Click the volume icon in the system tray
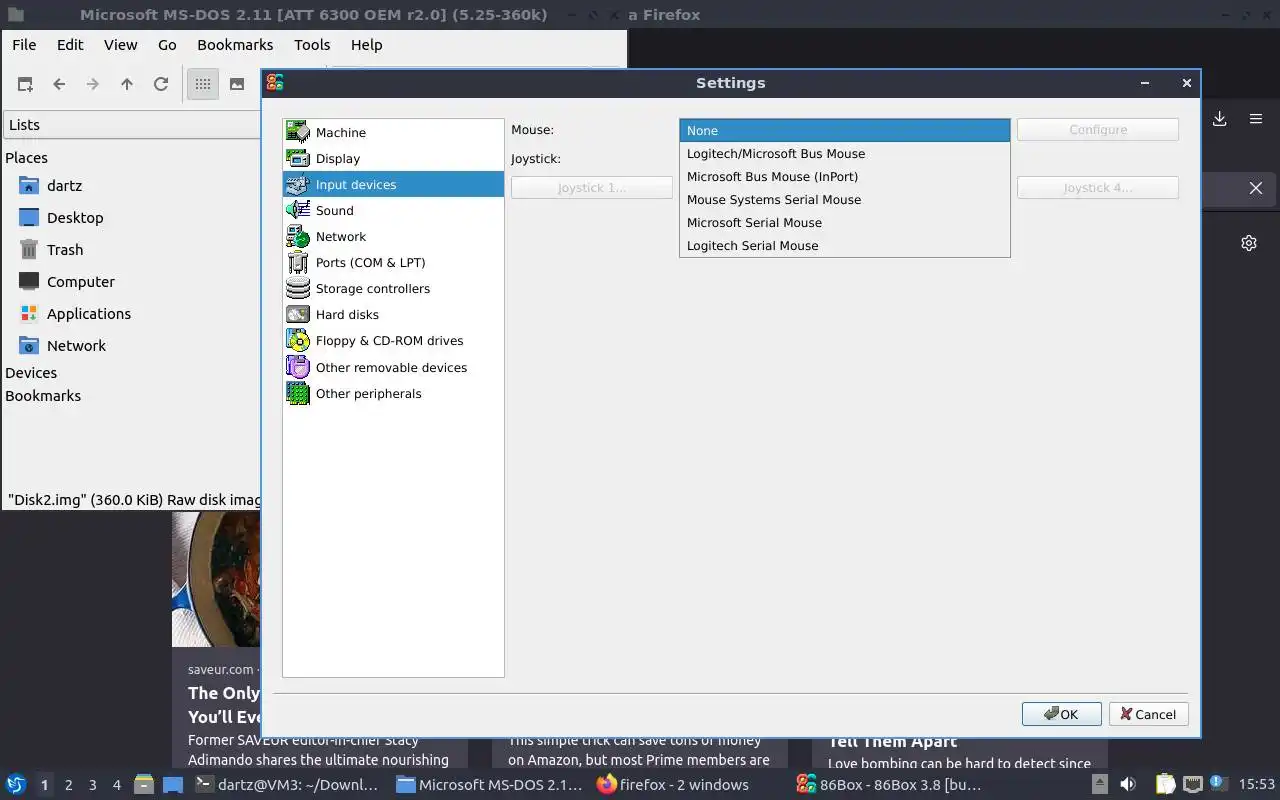This screenshot has height=800, width=1280. tap(1128, 785)
